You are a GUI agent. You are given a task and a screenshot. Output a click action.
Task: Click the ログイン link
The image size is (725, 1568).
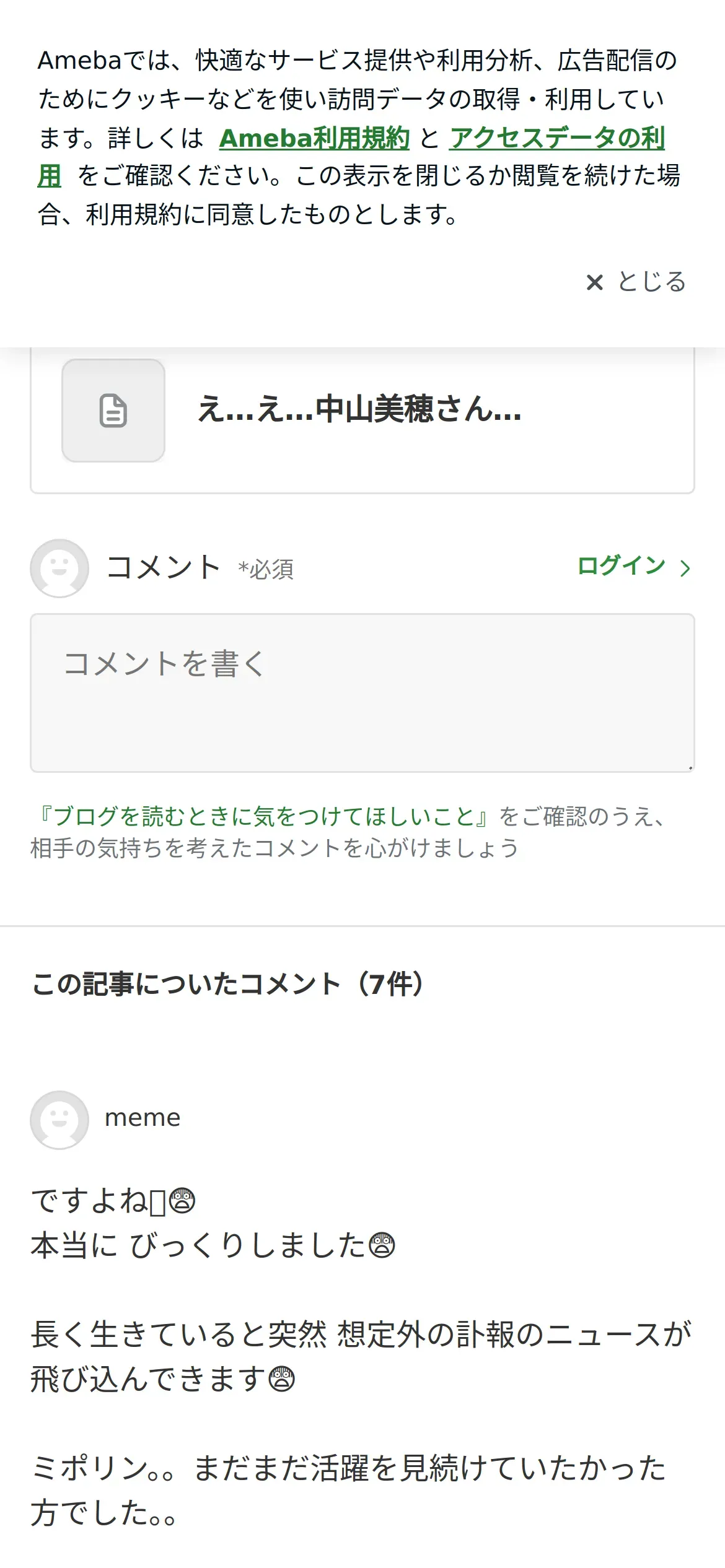click(x=621, y=566)
